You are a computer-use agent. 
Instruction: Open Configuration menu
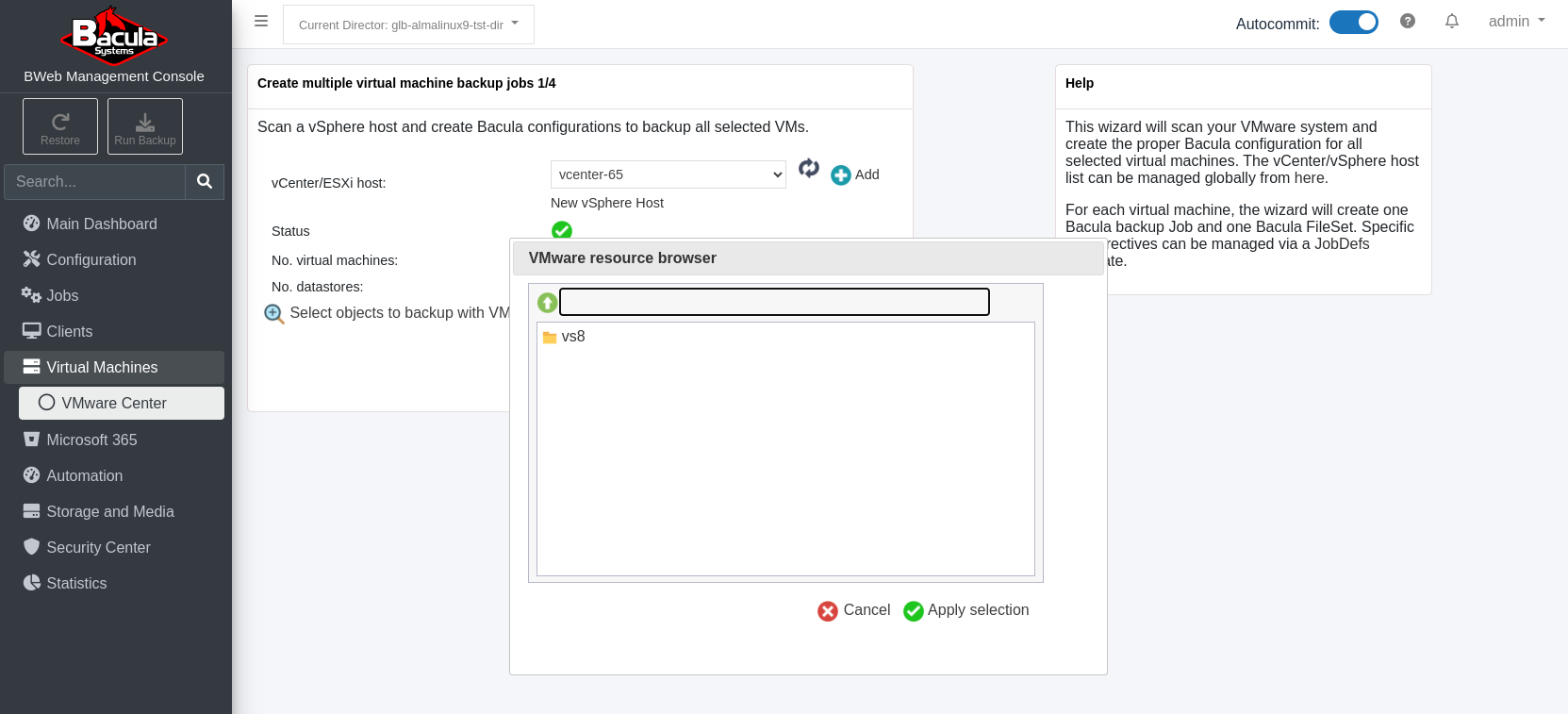114,259
